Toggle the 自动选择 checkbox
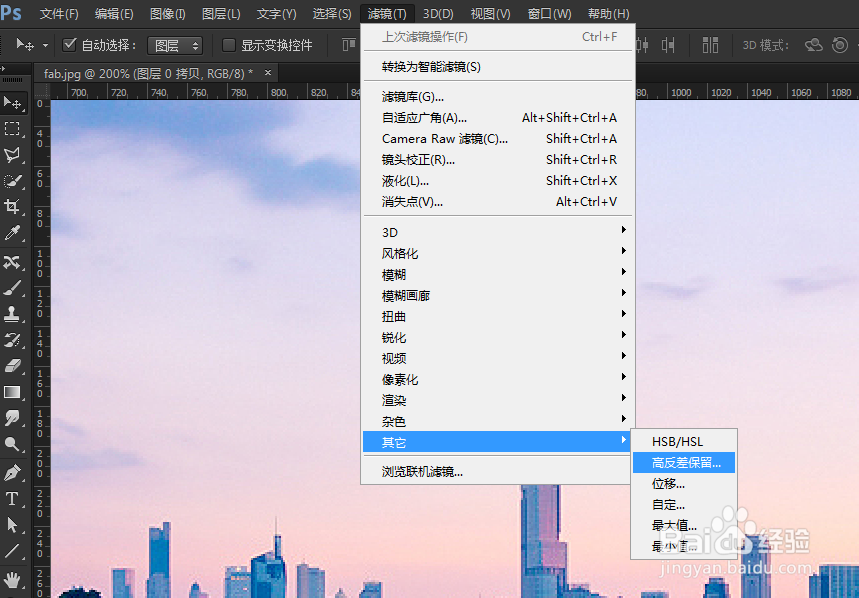 click(x=70, y=45)
